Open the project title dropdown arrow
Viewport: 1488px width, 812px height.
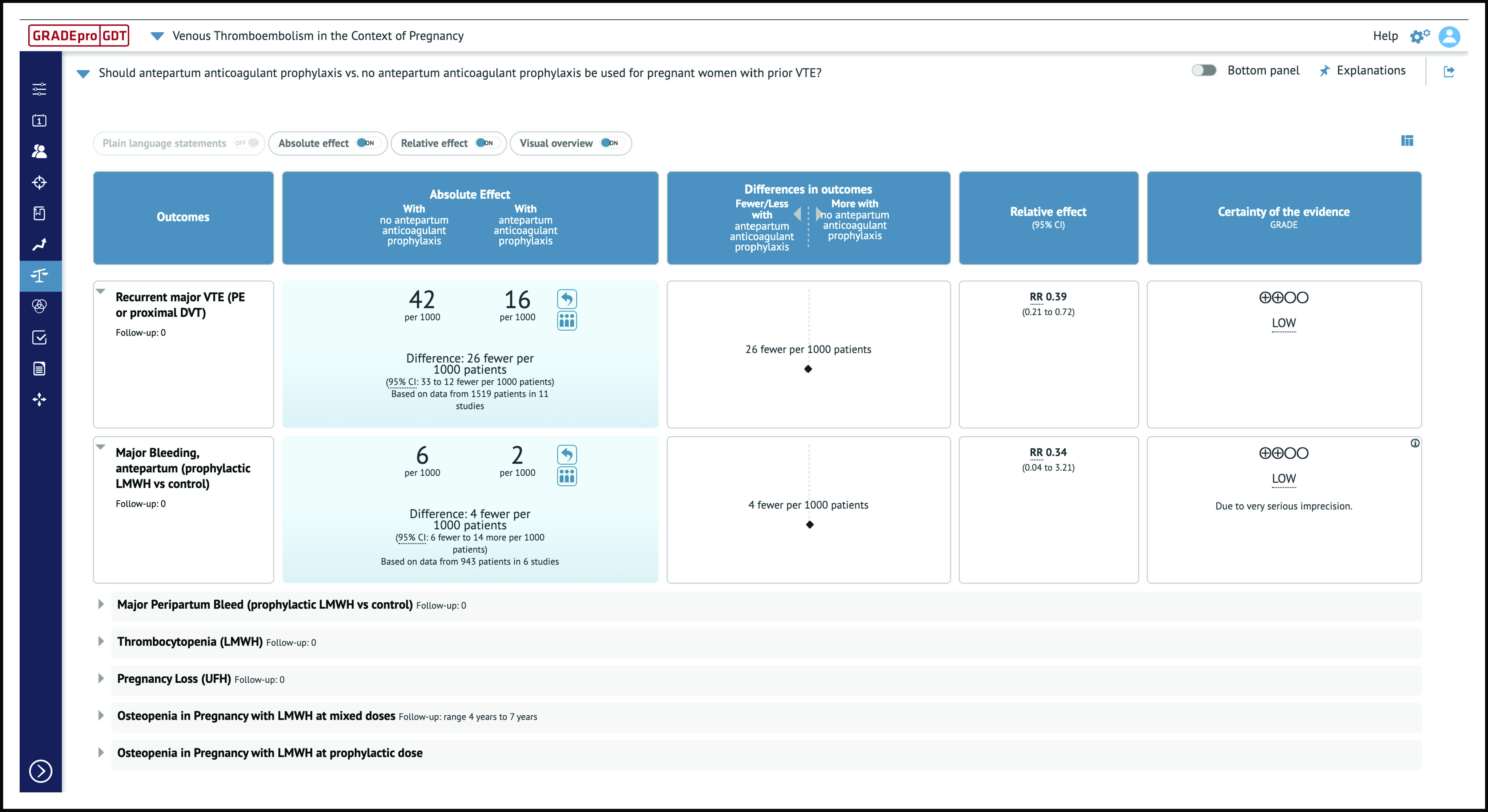(157, 36)
